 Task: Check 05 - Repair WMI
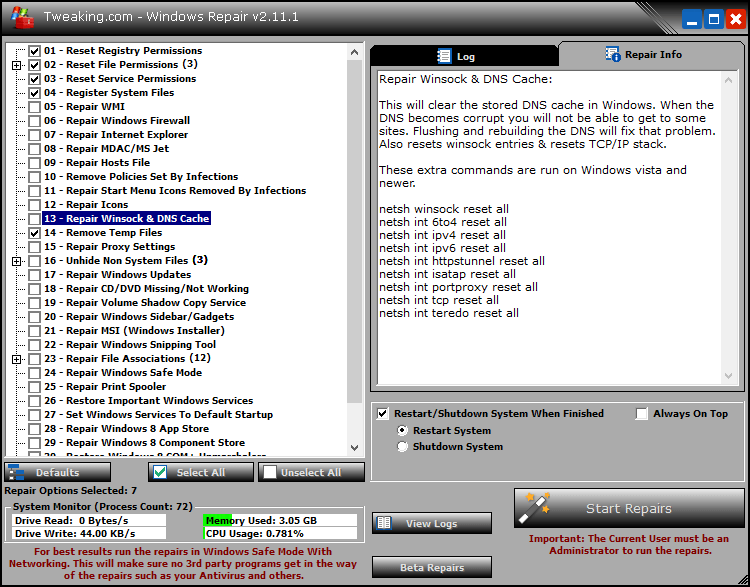34,107
